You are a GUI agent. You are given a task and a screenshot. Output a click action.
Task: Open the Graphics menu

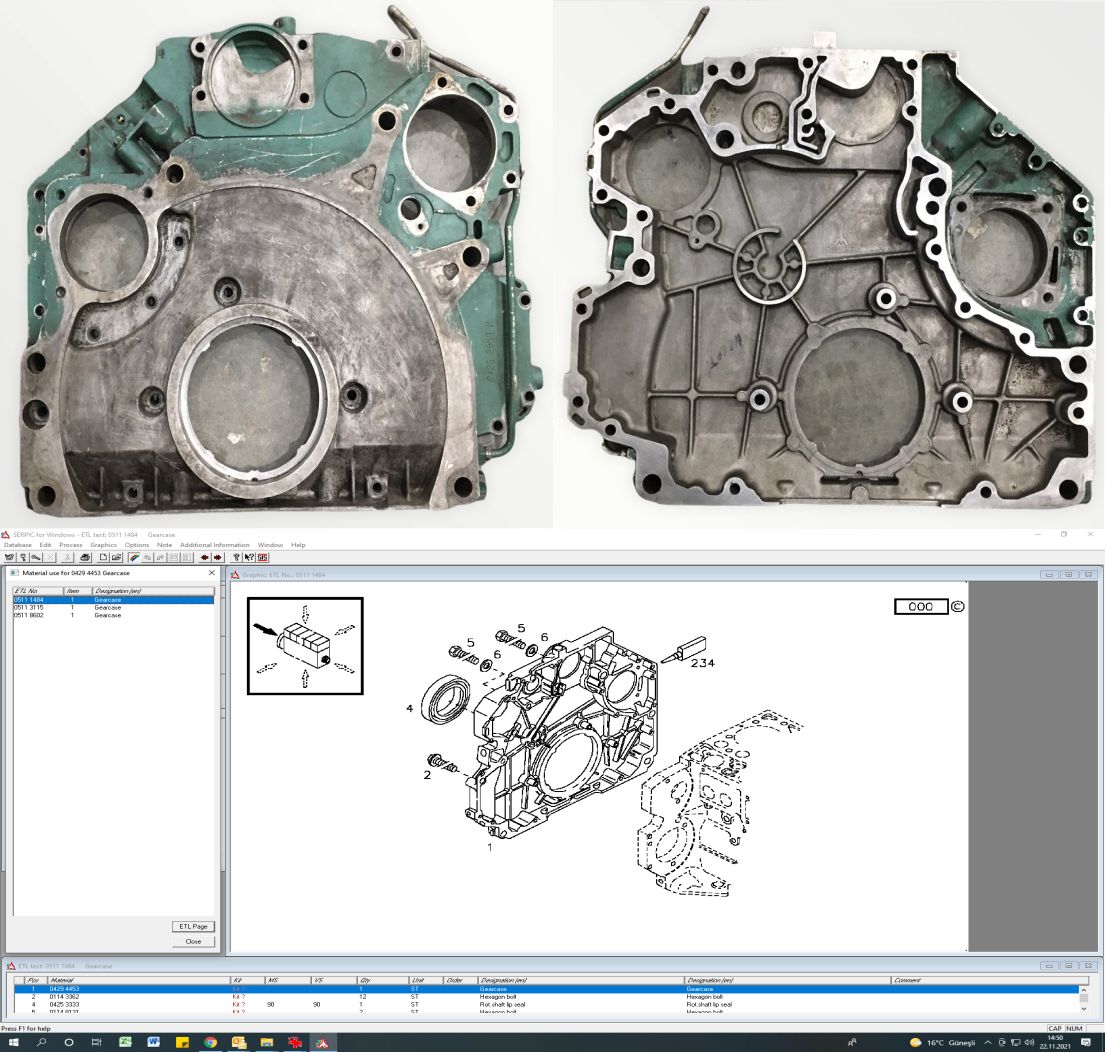pyautogui.click(x=103, y=545)
